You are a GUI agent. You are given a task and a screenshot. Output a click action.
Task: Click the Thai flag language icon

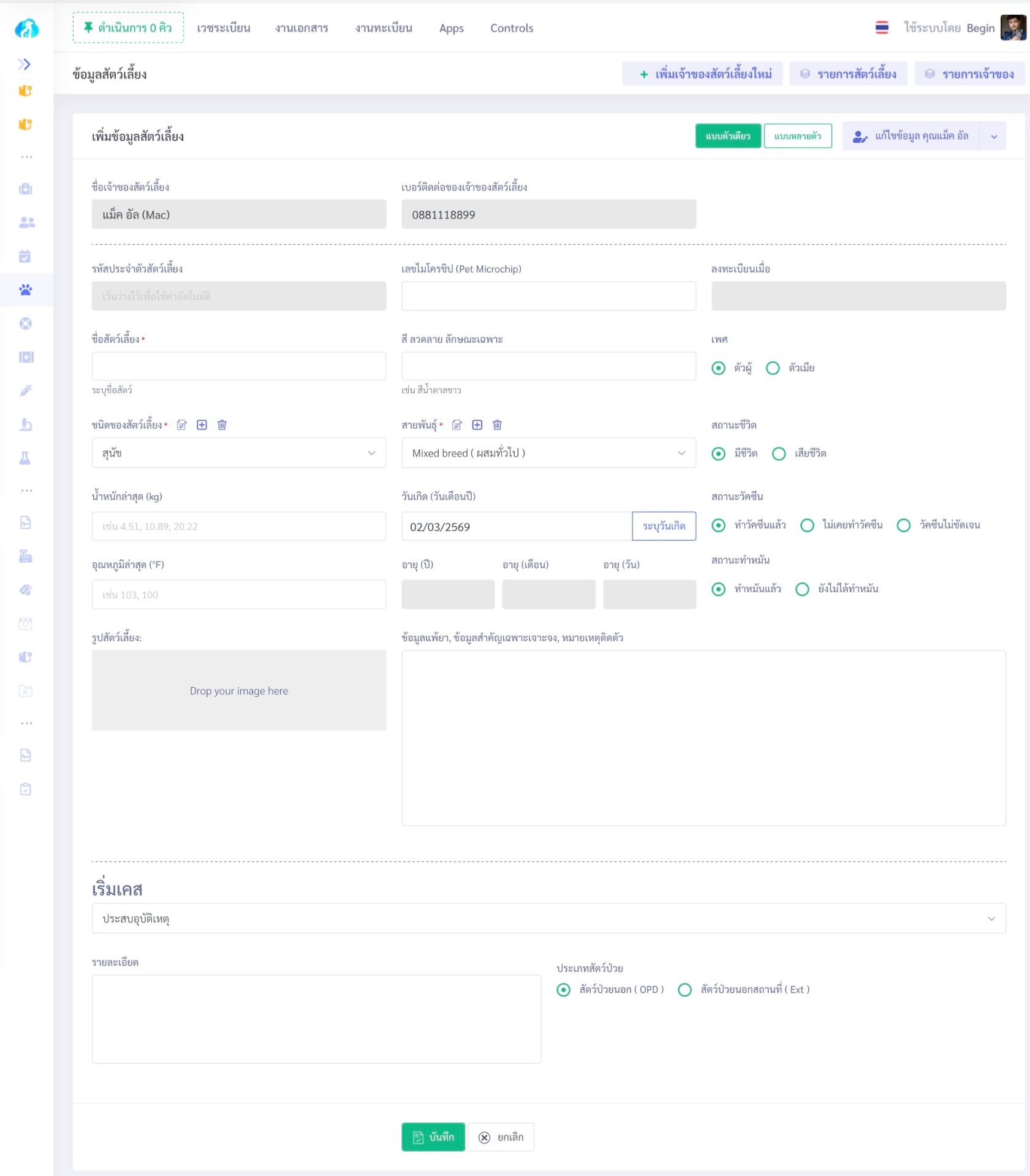(x=882, y=28)
